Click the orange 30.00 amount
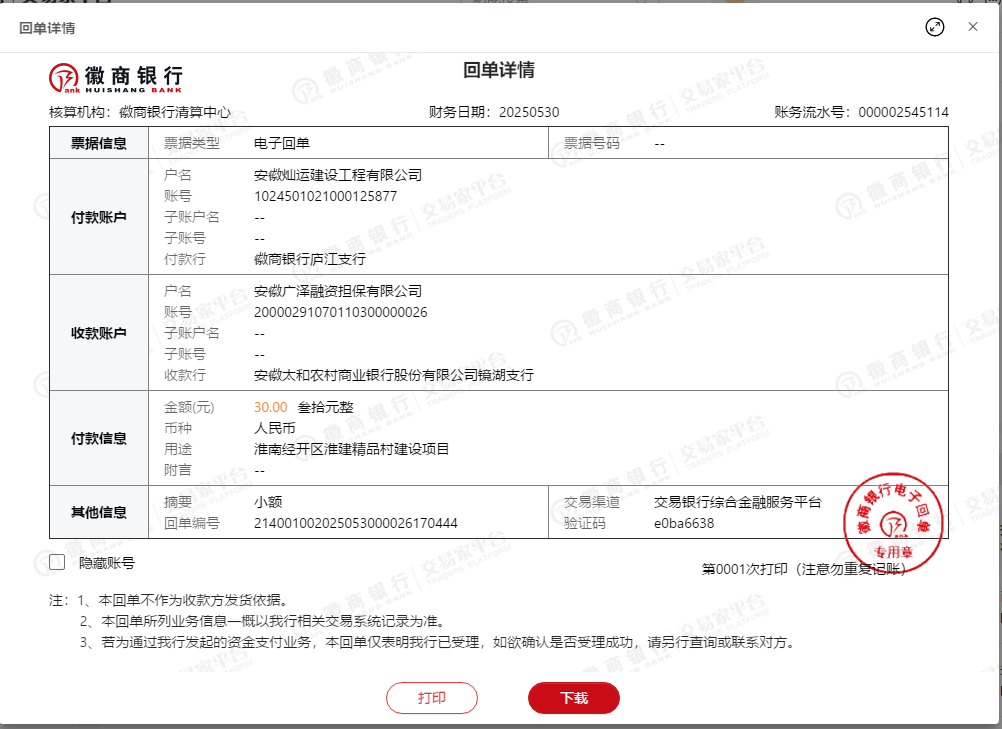Screen dimensions: 1002x729 (271, 407)
